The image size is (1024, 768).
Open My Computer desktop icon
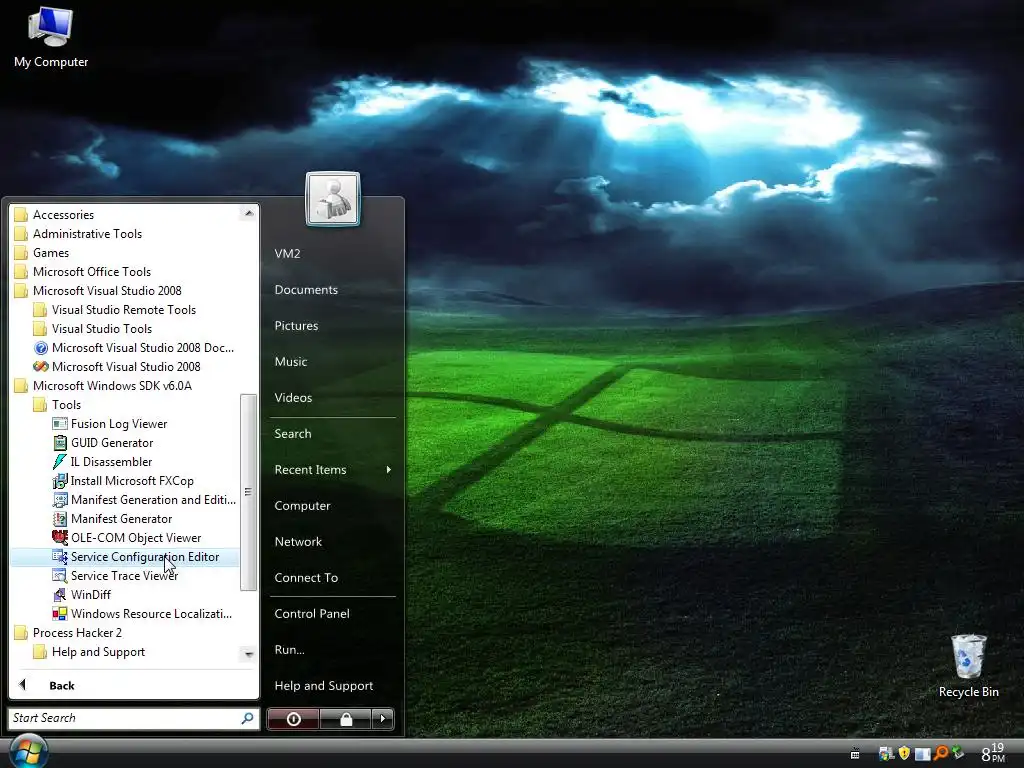click(51, 38)
